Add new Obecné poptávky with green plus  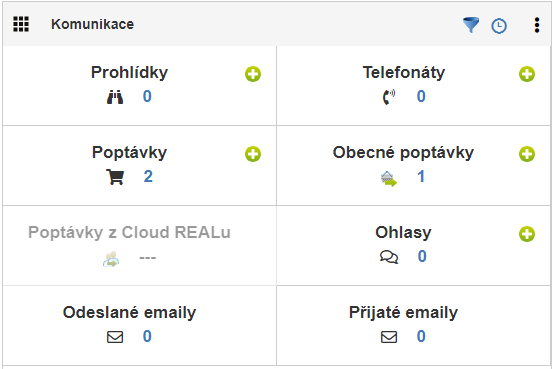tap(527, 154)
